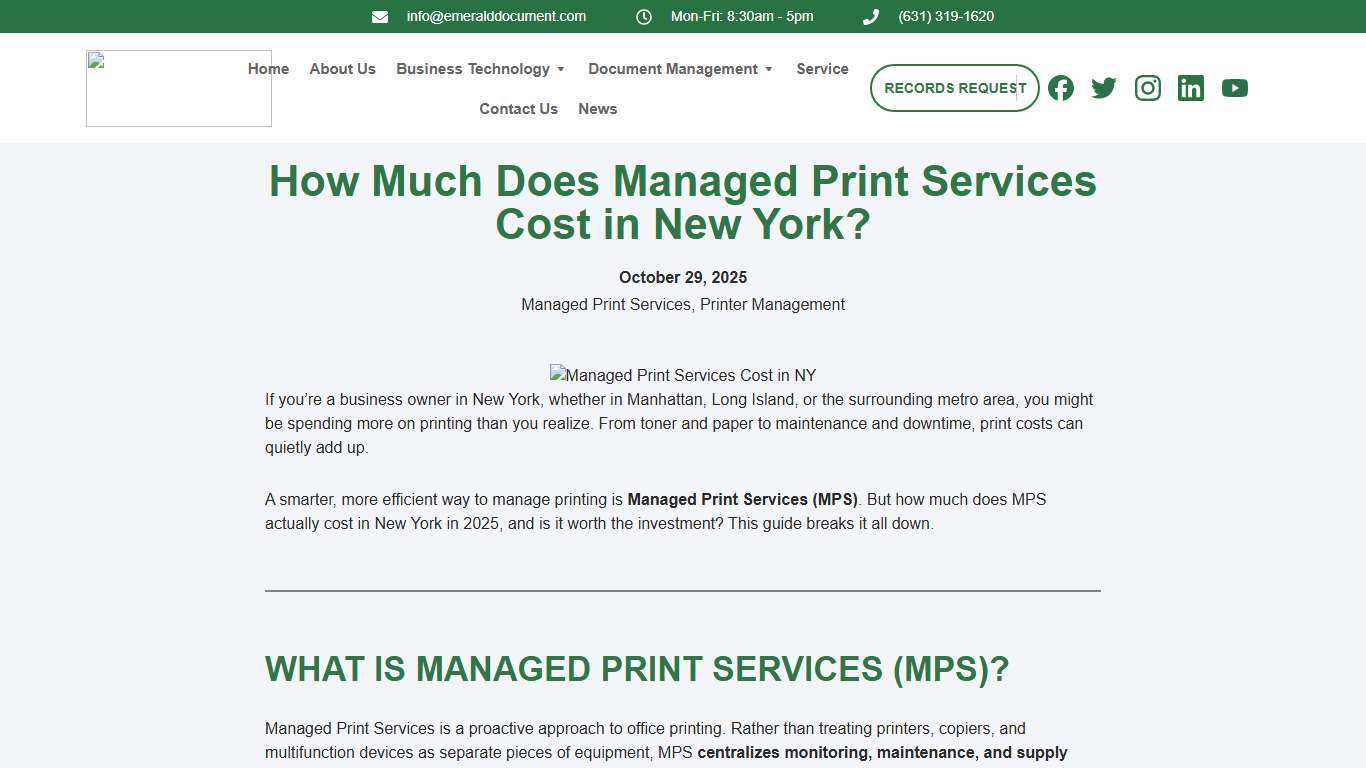Open the Managed Print Services category link
The height and width of the screenshot is (768, 1366).
[605, 304]
